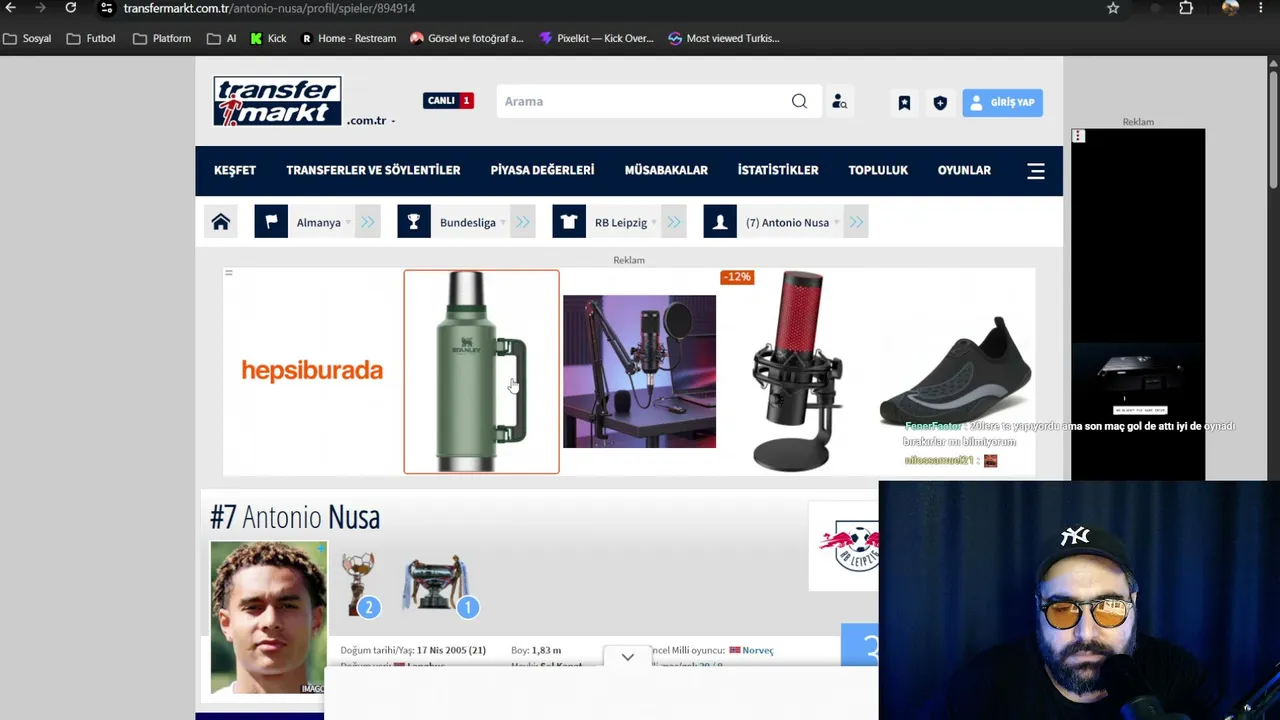Open the Sosyal bookmarks folder
Screen dimensions: 1280x720
coord(27,38)
